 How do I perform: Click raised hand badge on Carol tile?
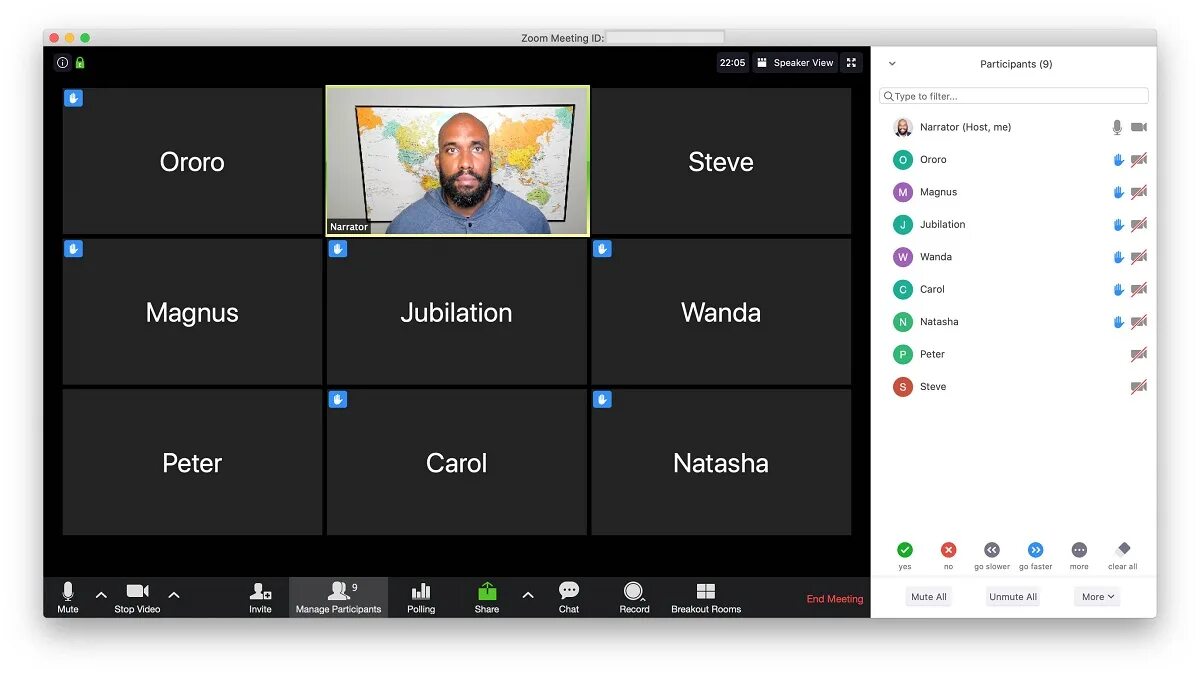point(338,400)
